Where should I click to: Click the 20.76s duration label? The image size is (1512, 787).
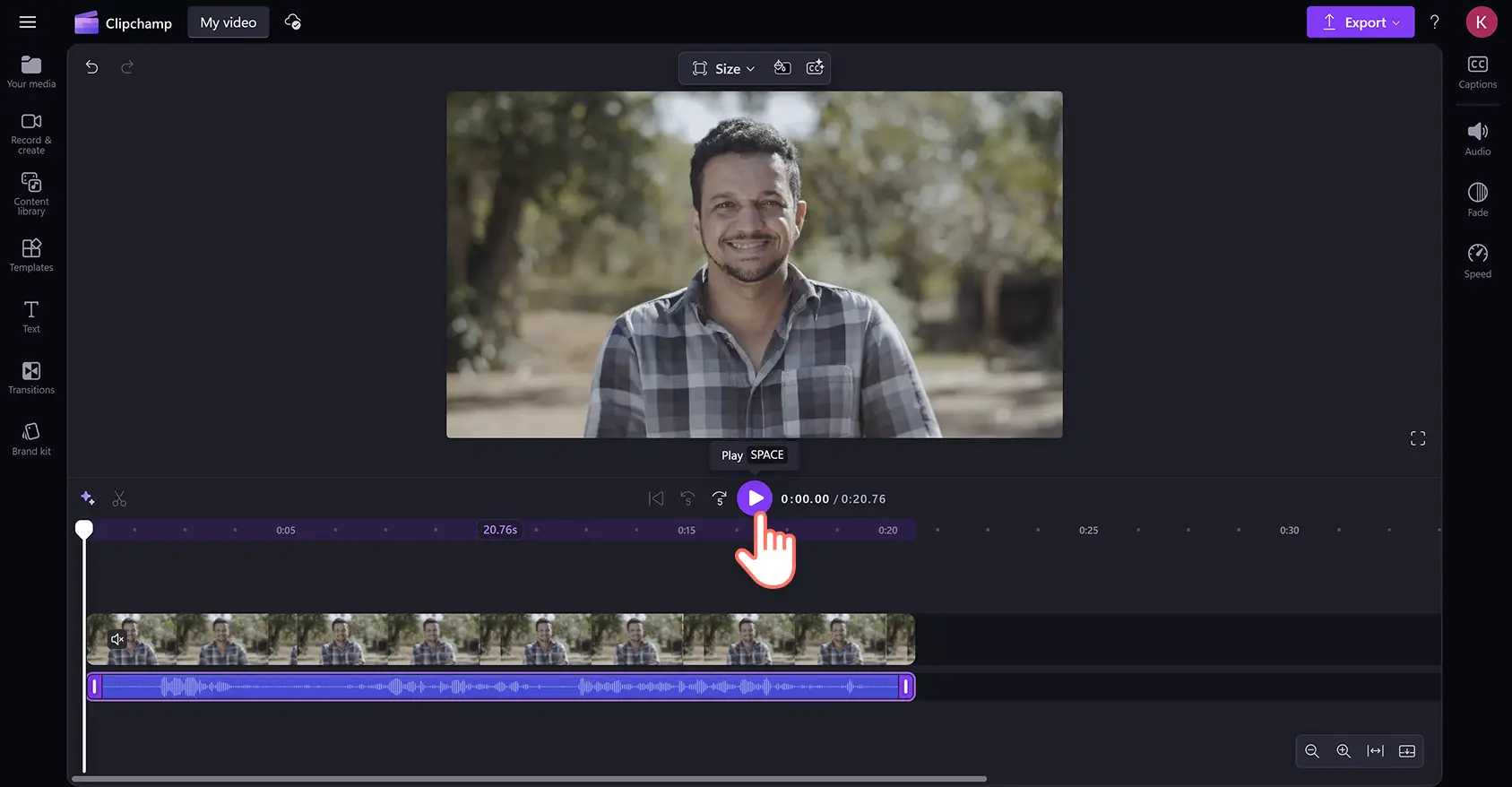[500, 530]
